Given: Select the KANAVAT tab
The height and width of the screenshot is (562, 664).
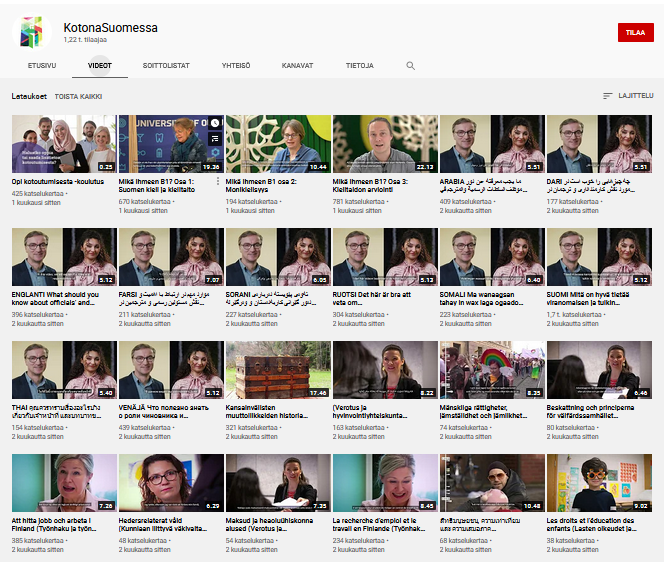Looking at the screenshot, I should coord(297,66).
